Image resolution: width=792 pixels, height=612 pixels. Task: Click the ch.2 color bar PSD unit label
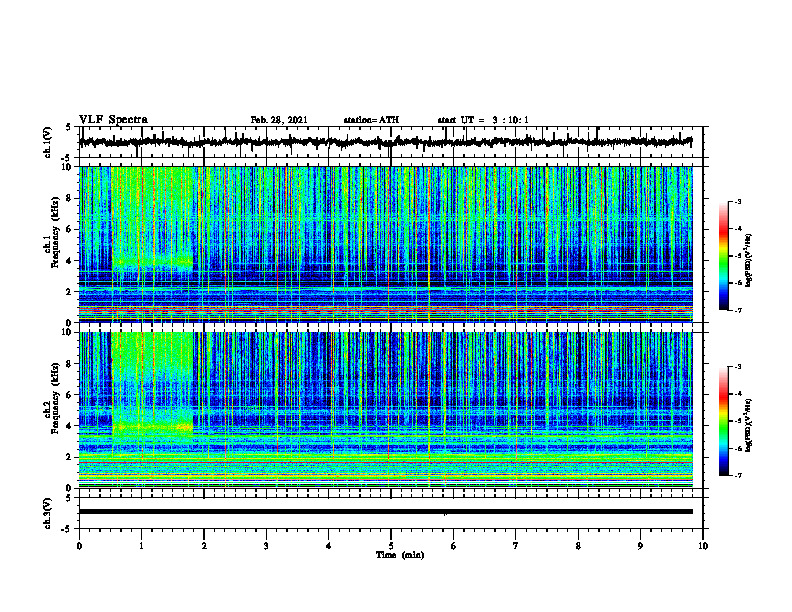(749, 425)
